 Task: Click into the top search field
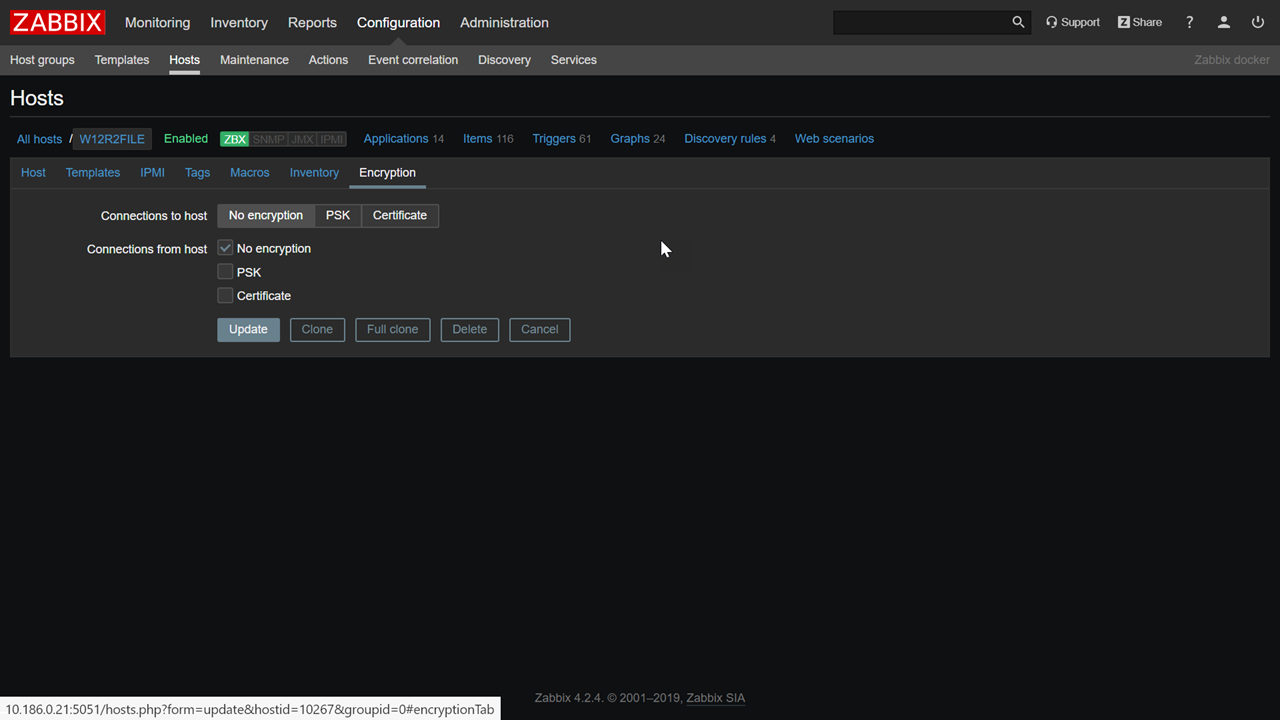point(920,22)
